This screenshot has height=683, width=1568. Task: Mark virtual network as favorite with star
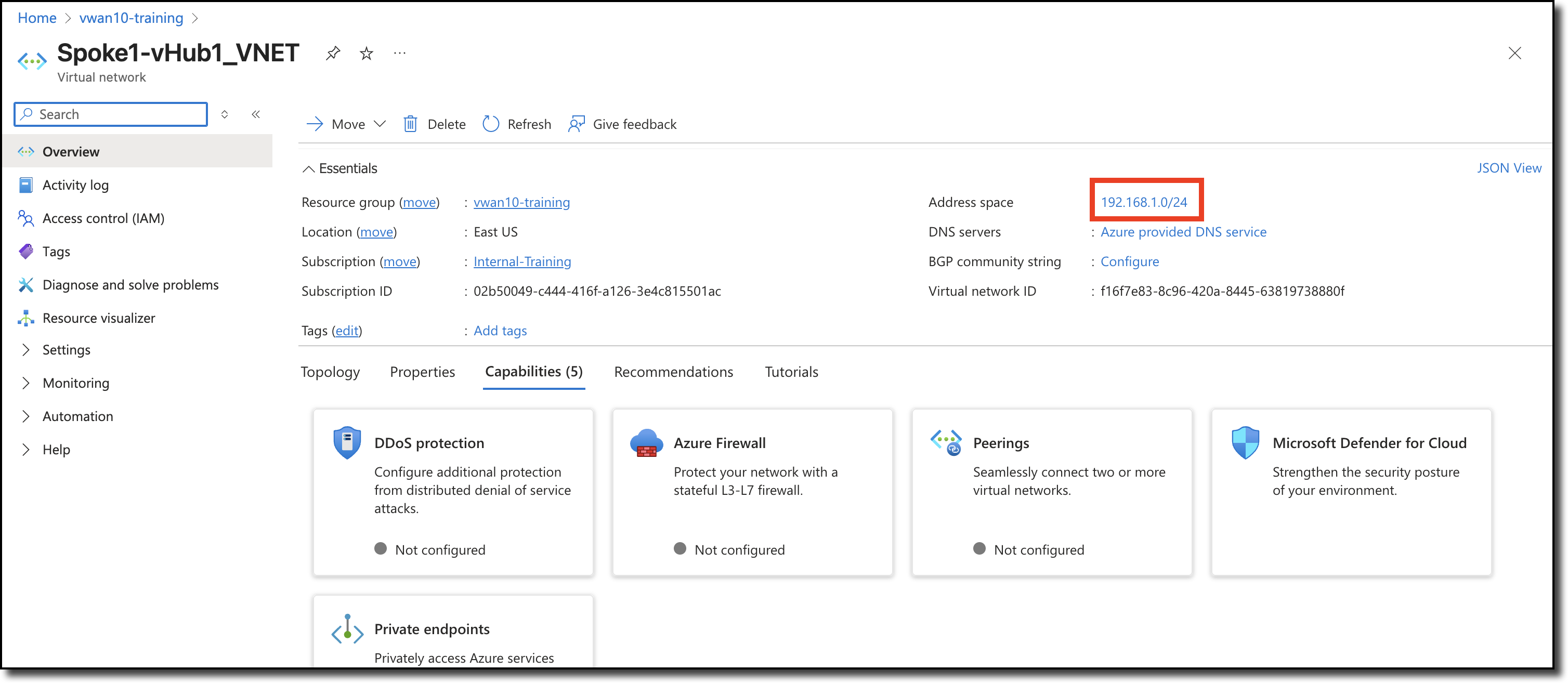click(x=366, y=54)
